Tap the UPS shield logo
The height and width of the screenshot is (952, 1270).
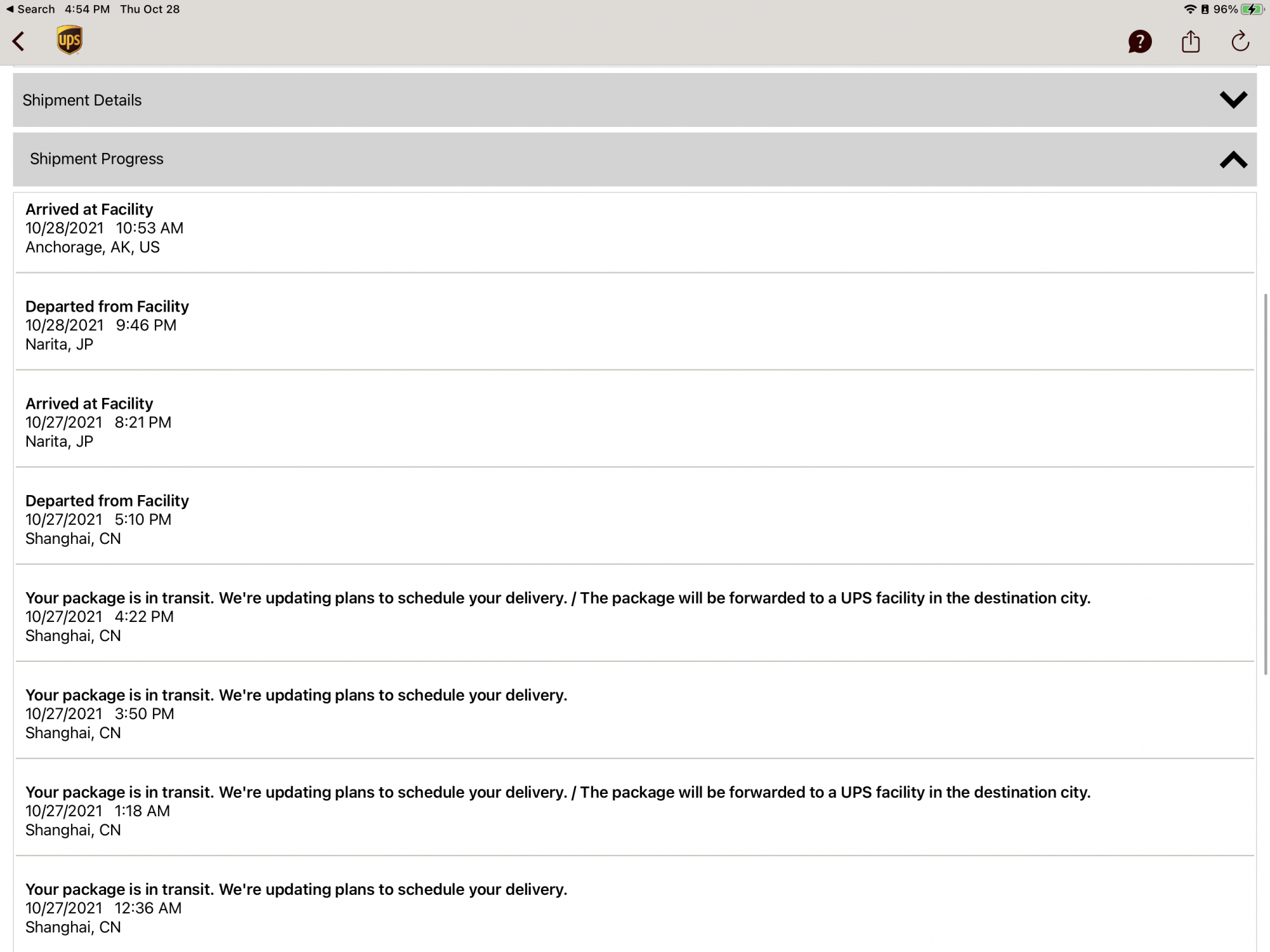pyautogui.click(x=69, y=41)
